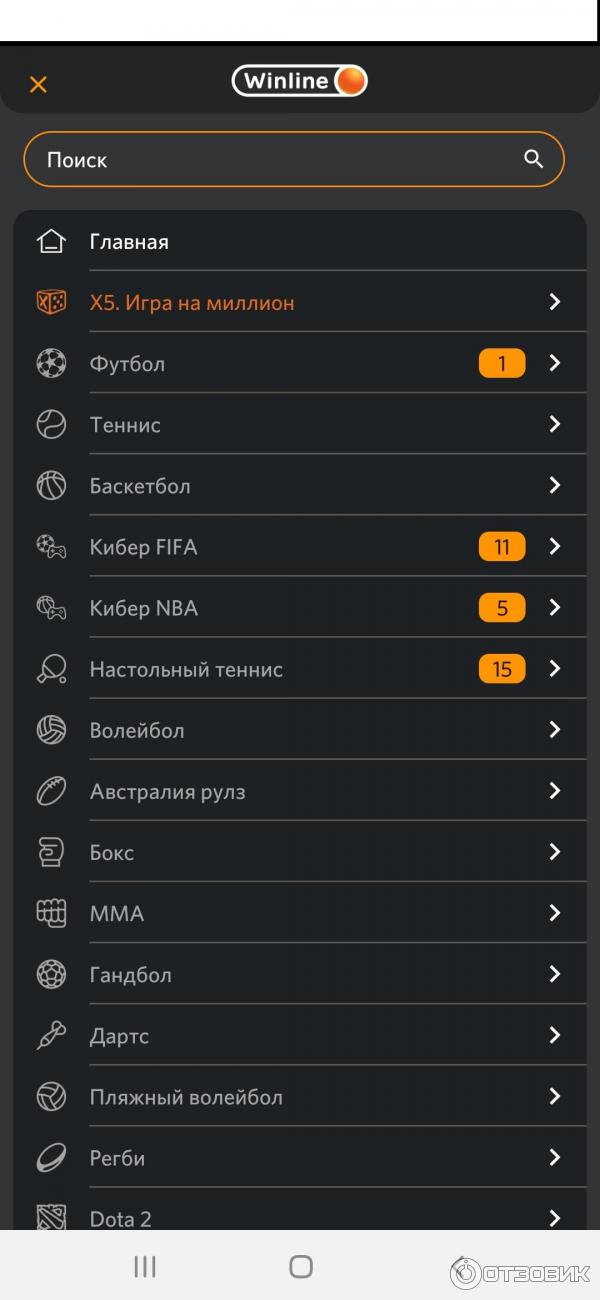Open the Баскетбол section

140,486
